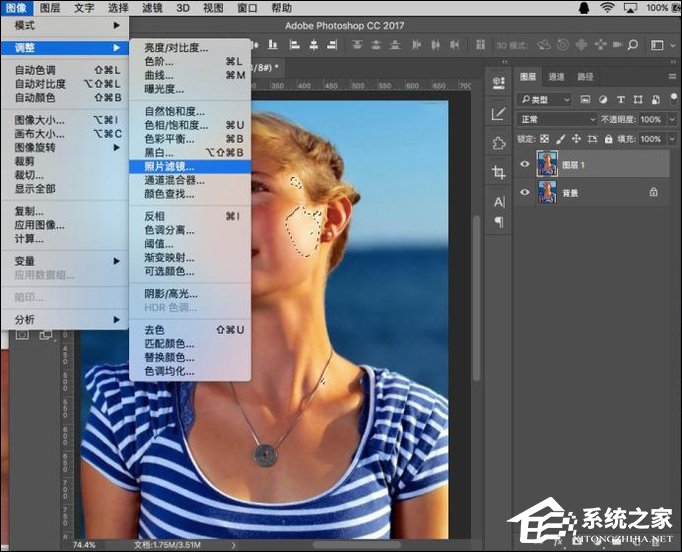Open the crop-shaped panel icon in dock
682x552 pixels.
point(498,172)
